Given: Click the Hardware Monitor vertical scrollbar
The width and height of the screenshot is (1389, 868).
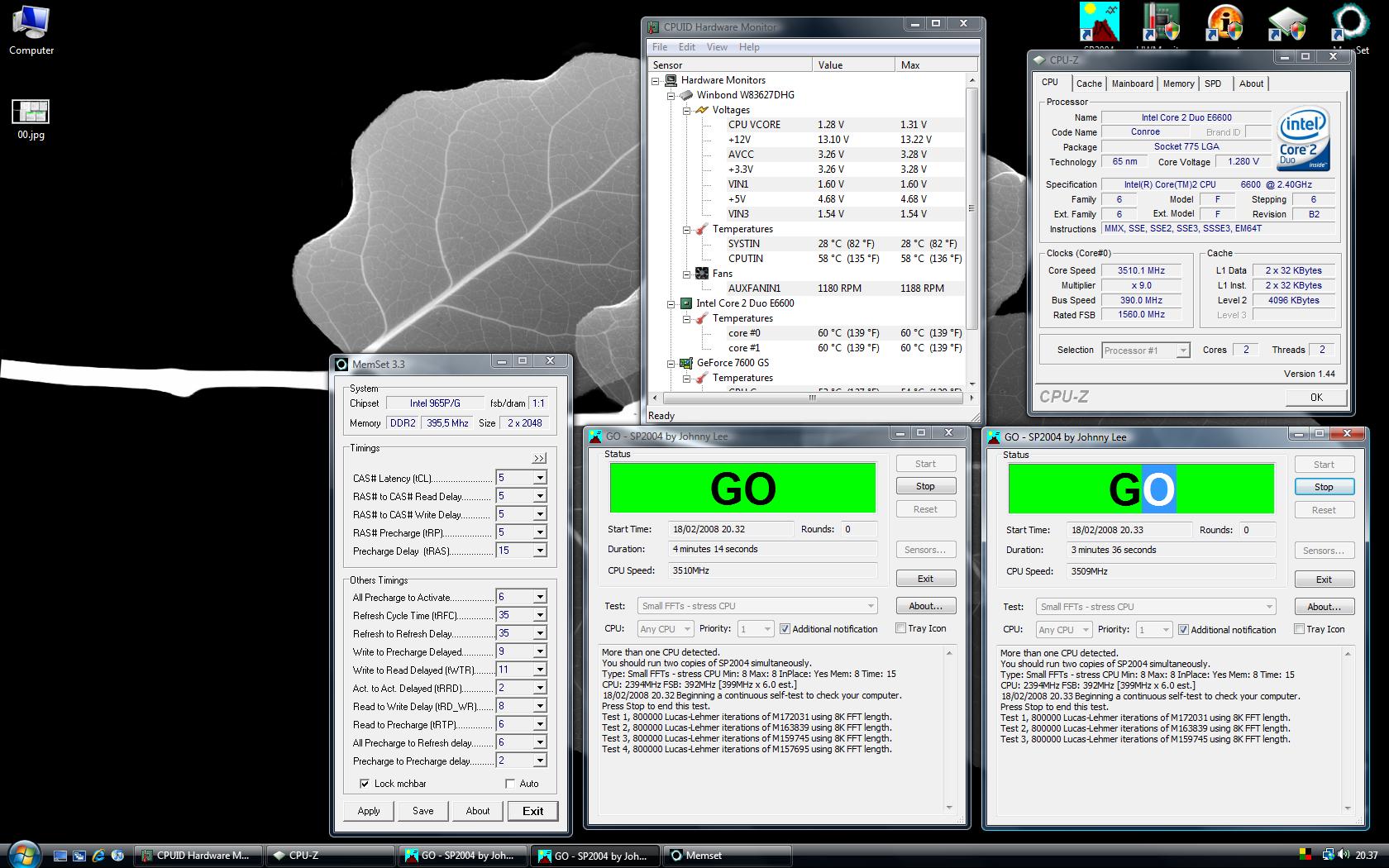Looking at the screenshot, I should tap(971, 208).
